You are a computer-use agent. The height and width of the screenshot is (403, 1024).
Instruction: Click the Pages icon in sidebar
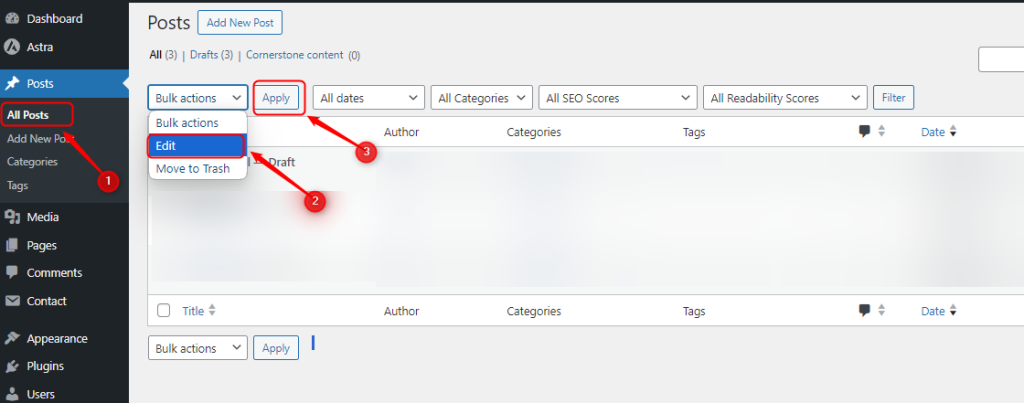[x=13, y=245]
